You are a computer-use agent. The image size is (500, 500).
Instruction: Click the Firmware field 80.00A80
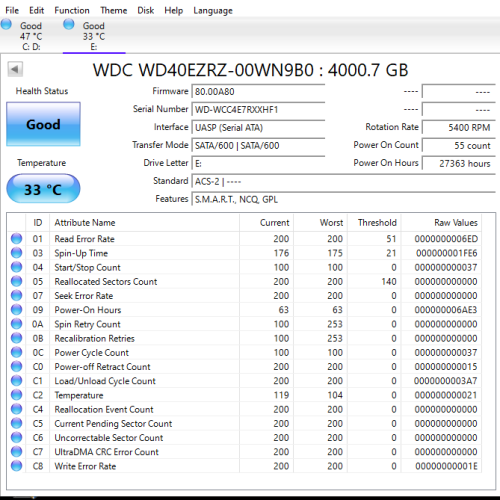258,91
